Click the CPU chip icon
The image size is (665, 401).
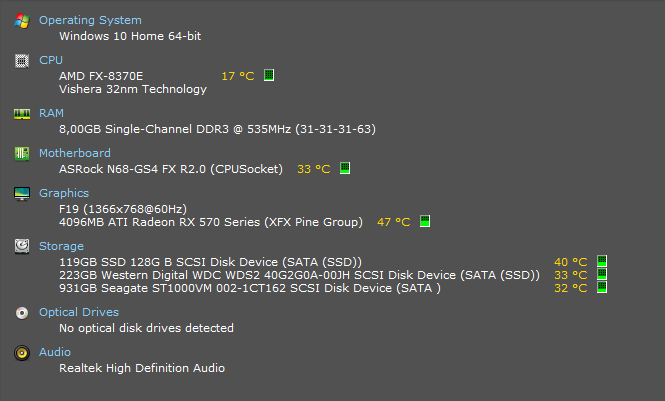22,61
